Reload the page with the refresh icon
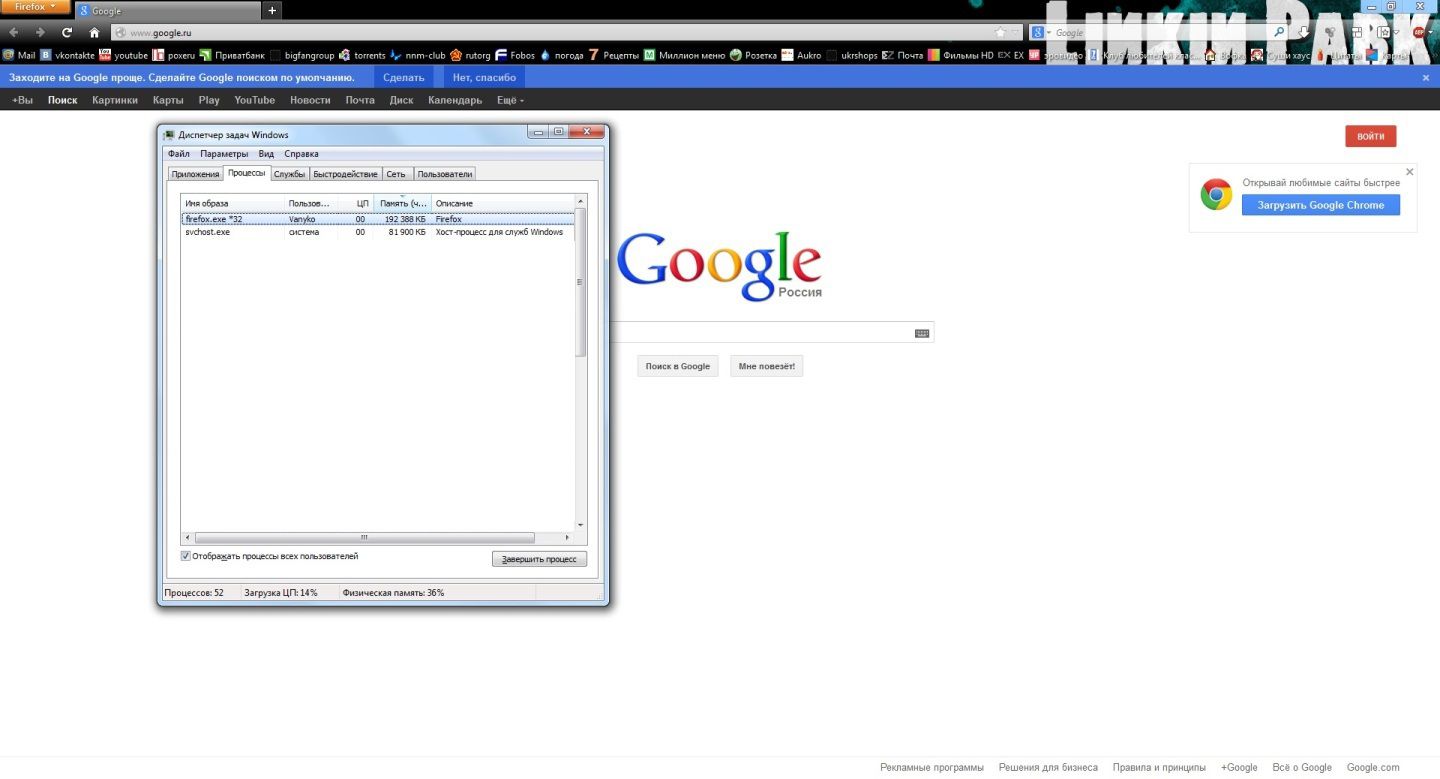 67,32
